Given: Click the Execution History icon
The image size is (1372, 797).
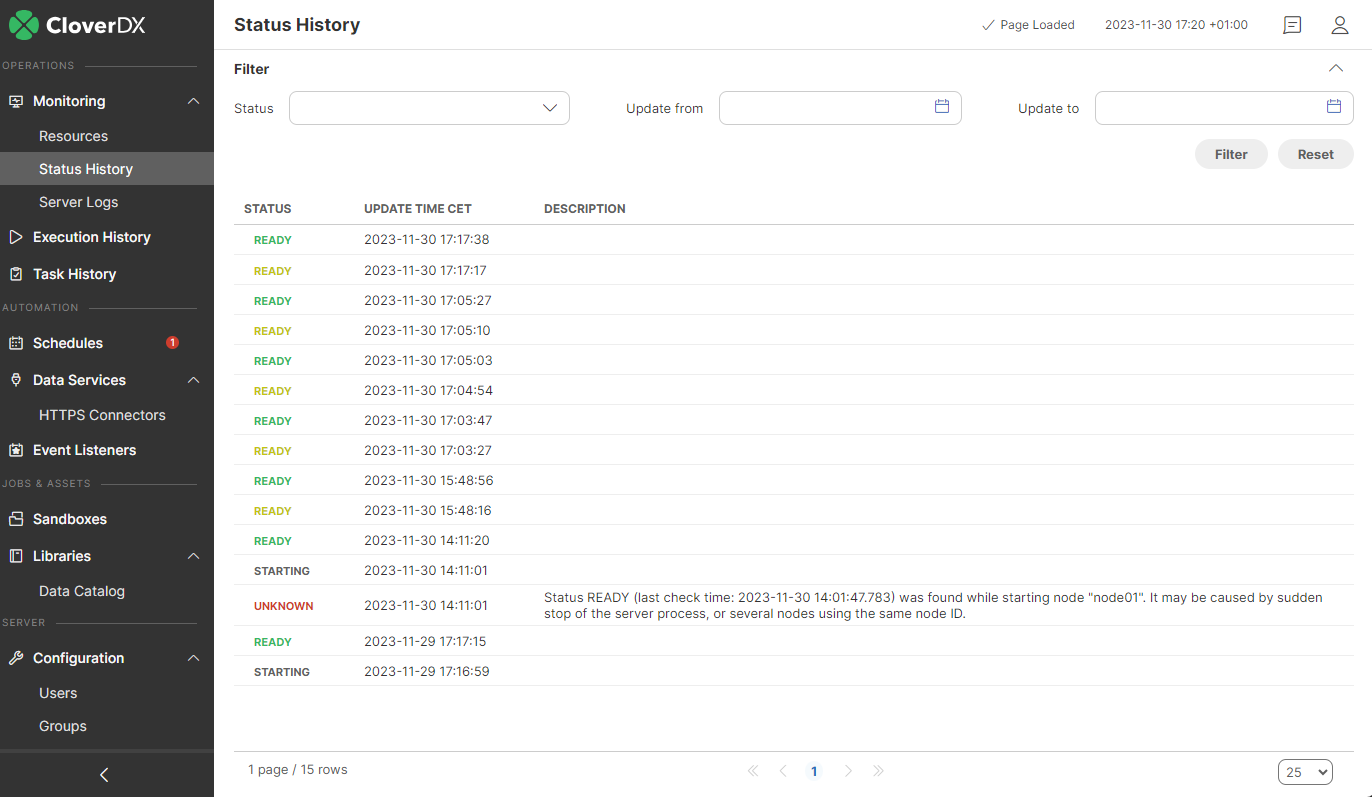Looking at the screenshot, I should point(14,237).
